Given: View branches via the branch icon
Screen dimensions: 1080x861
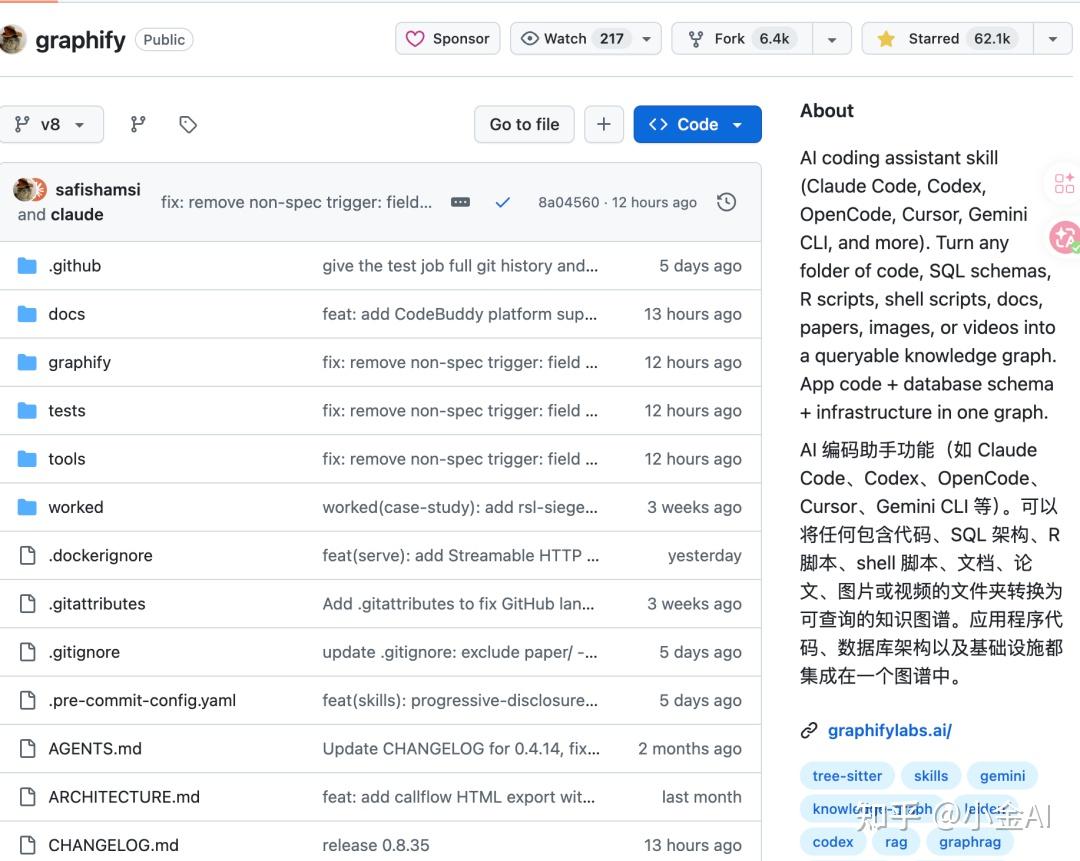Looking at the screenshot, I should coord(138,125).
